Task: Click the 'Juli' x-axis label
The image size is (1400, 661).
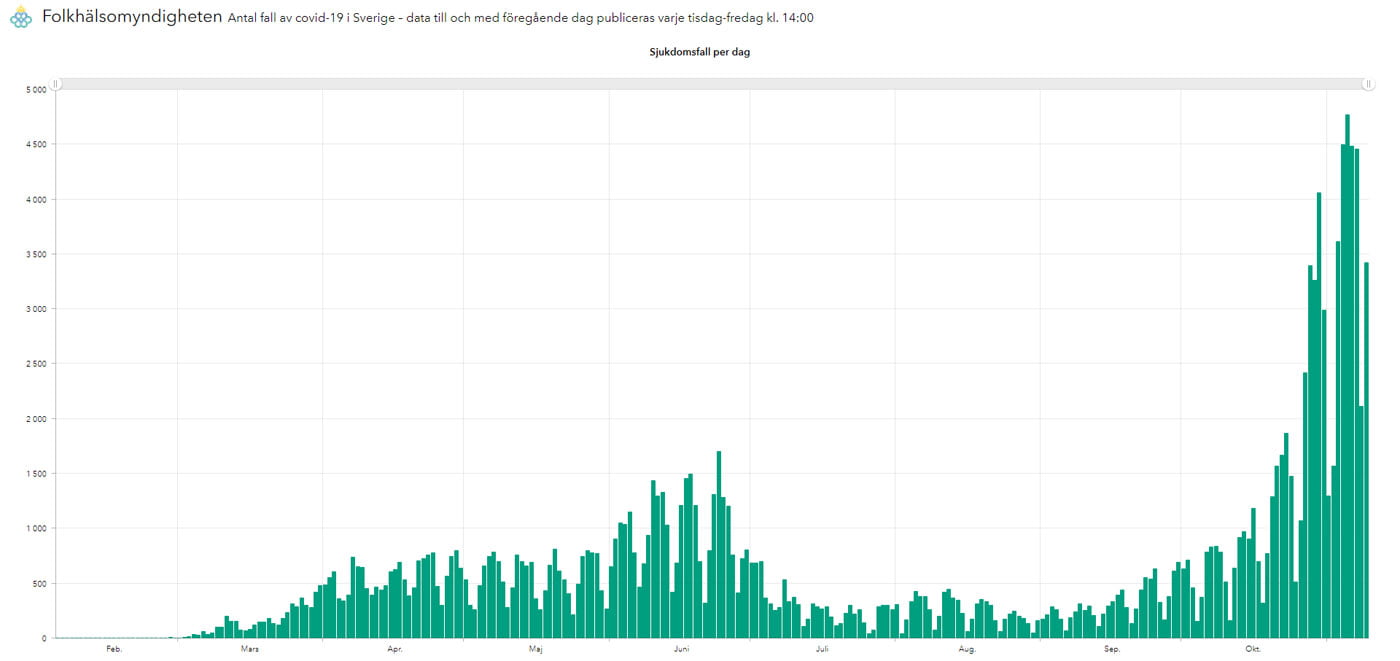Action: [x=822, y=649]
